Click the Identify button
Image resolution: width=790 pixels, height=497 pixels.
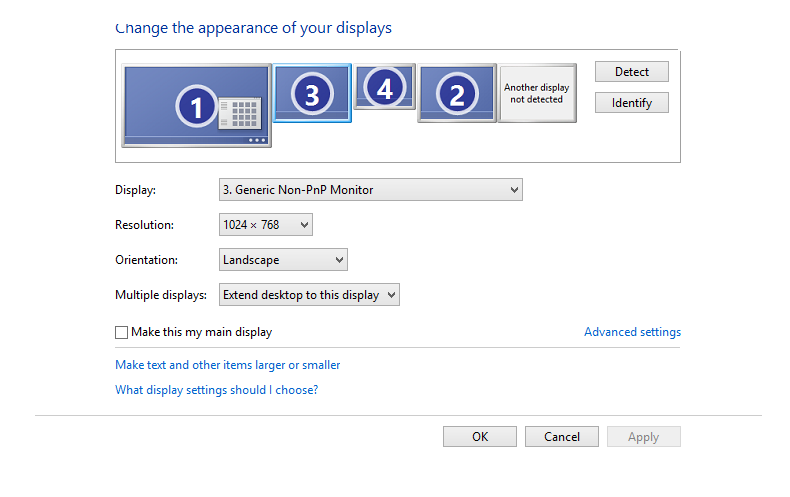632,103
